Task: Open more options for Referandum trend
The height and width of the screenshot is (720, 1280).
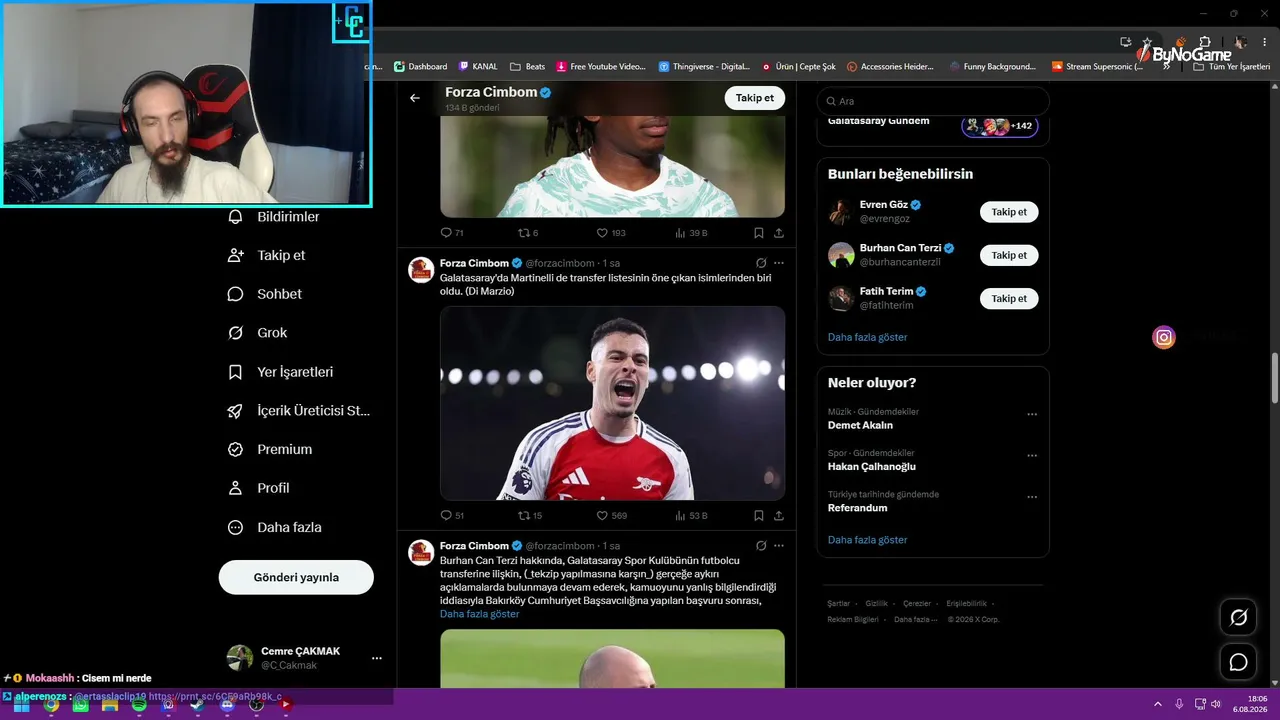Action: (1032, 497)
